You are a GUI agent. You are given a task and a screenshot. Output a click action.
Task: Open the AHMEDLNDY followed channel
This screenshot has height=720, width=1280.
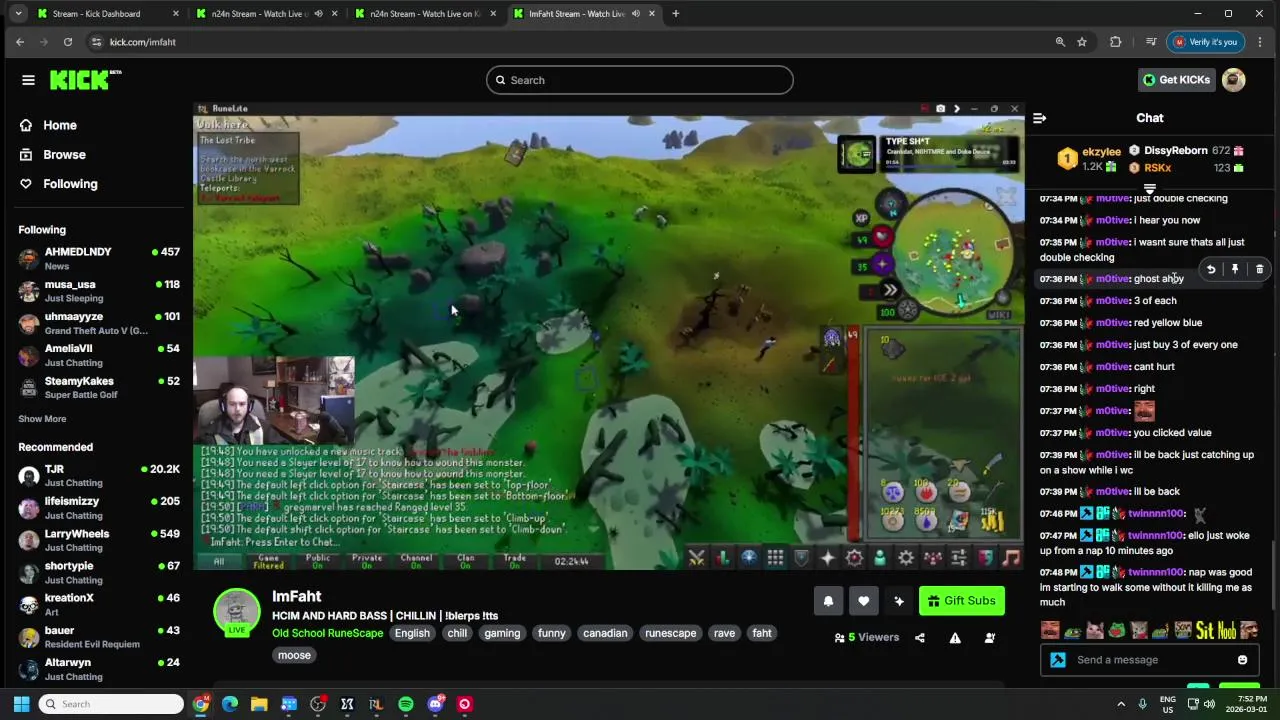click(98, 258)
